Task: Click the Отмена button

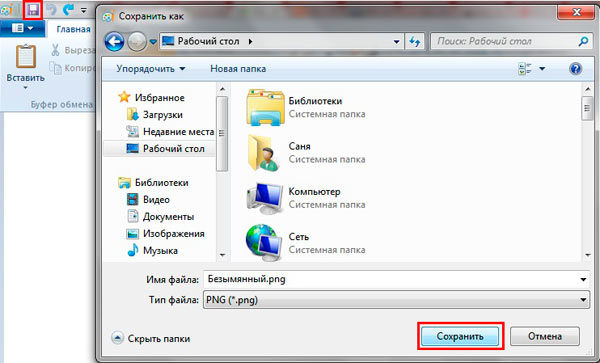Action: [x=545, y=337]
